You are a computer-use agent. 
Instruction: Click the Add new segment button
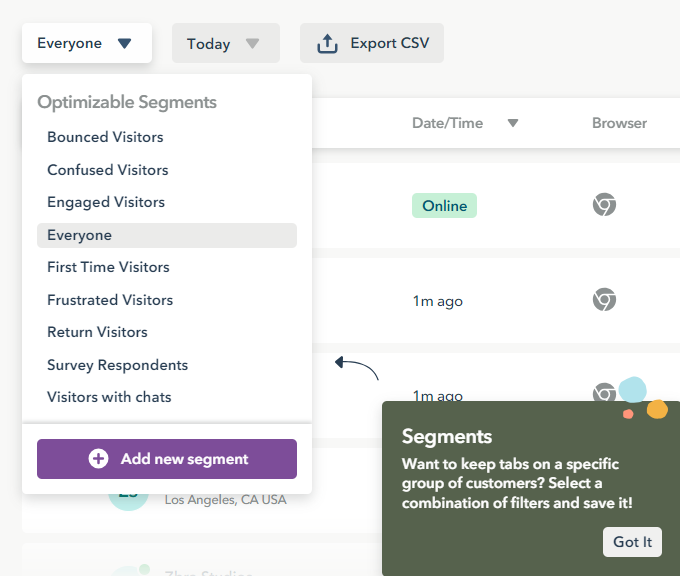point(167,459)
